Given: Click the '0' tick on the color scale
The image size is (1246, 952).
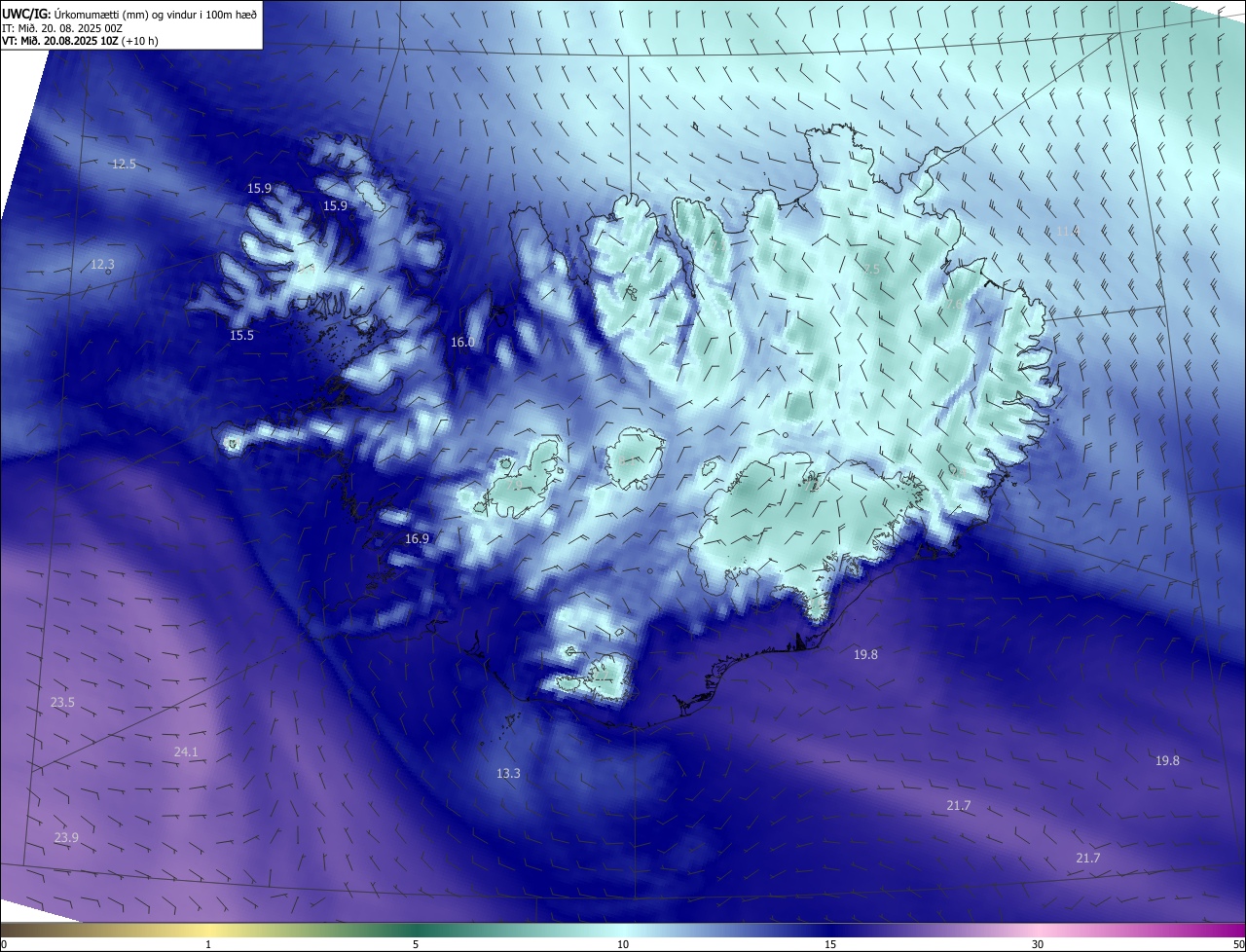Looking at the screenshot, I should [4, 944].
